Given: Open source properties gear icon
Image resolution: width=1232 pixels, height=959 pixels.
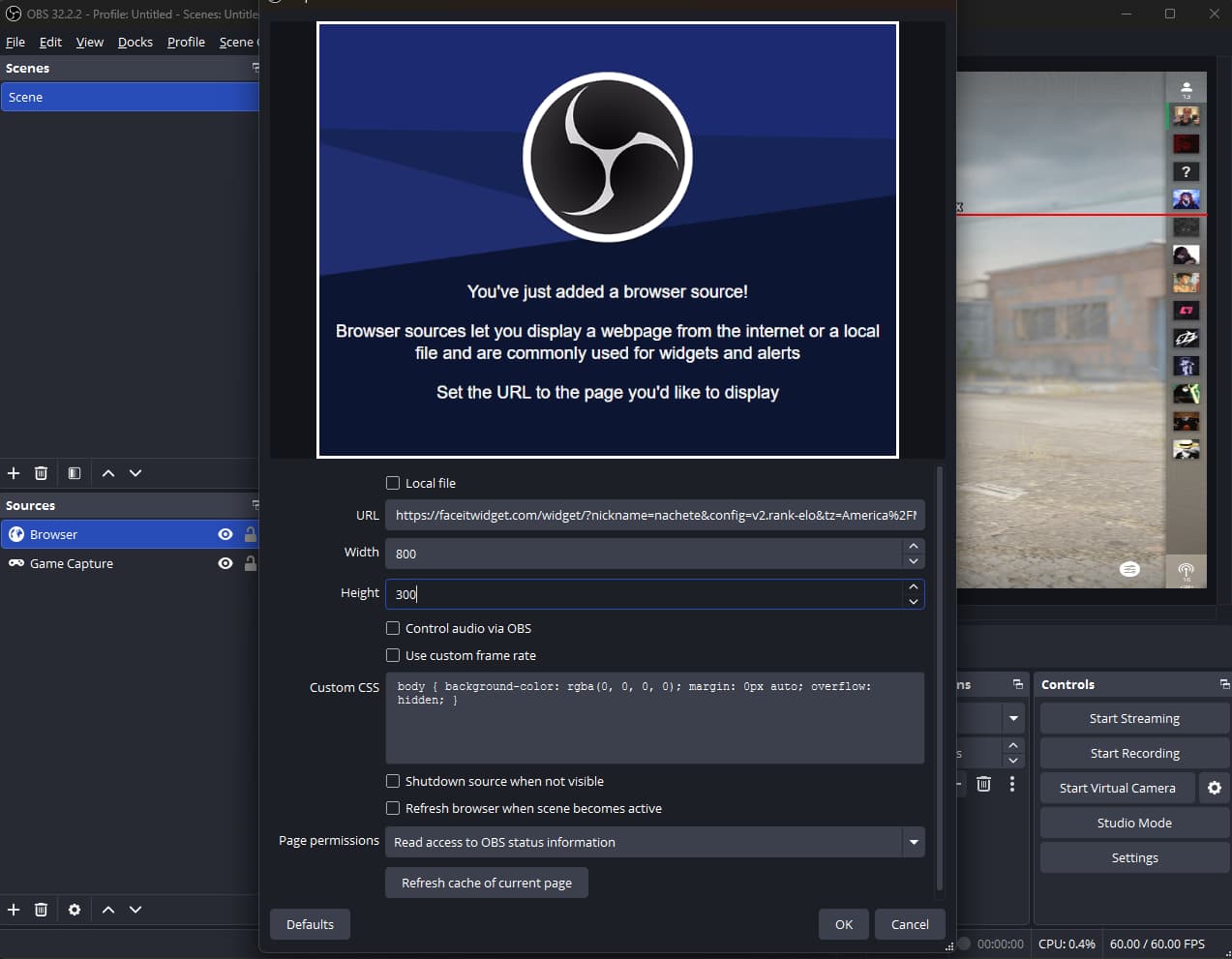Looking at the screenshot, I should 75,910.
